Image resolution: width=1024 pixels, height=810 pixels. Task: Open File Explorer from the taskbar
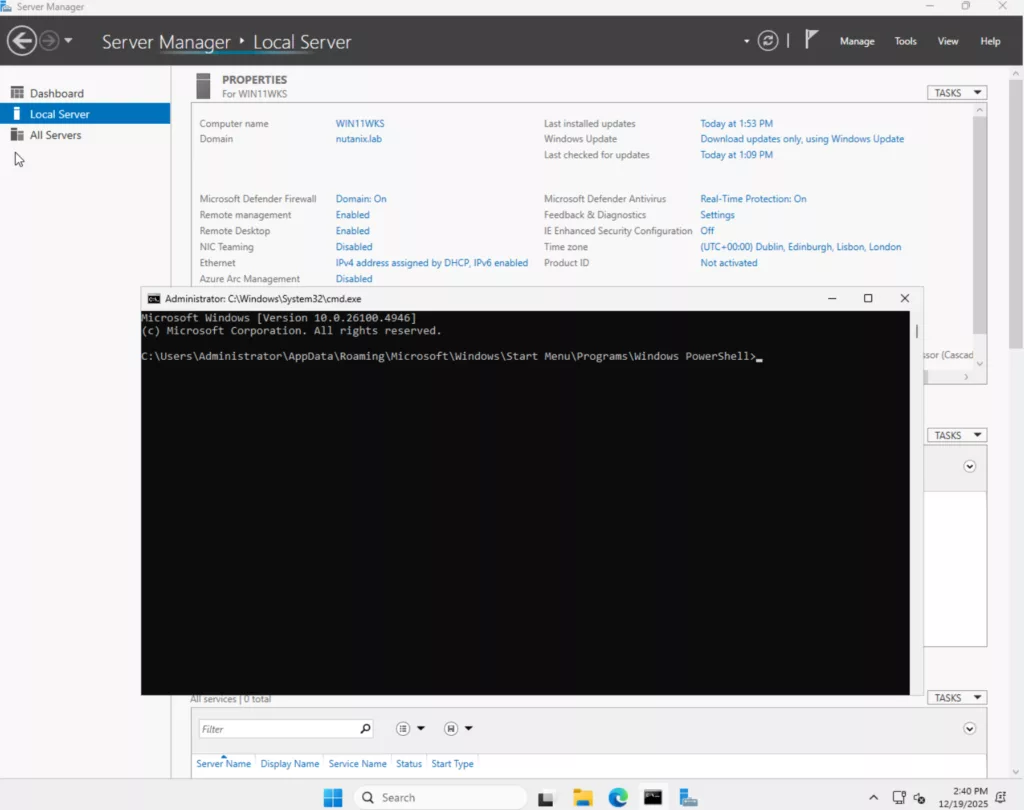[583, 797]
